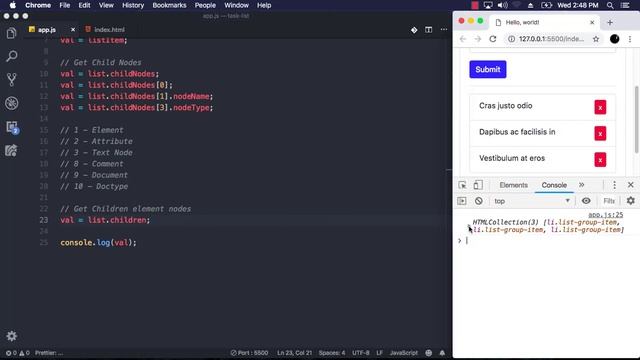Bookmark this page with the star icon
This screenshot has width=640, height=360.
[596, 39]
